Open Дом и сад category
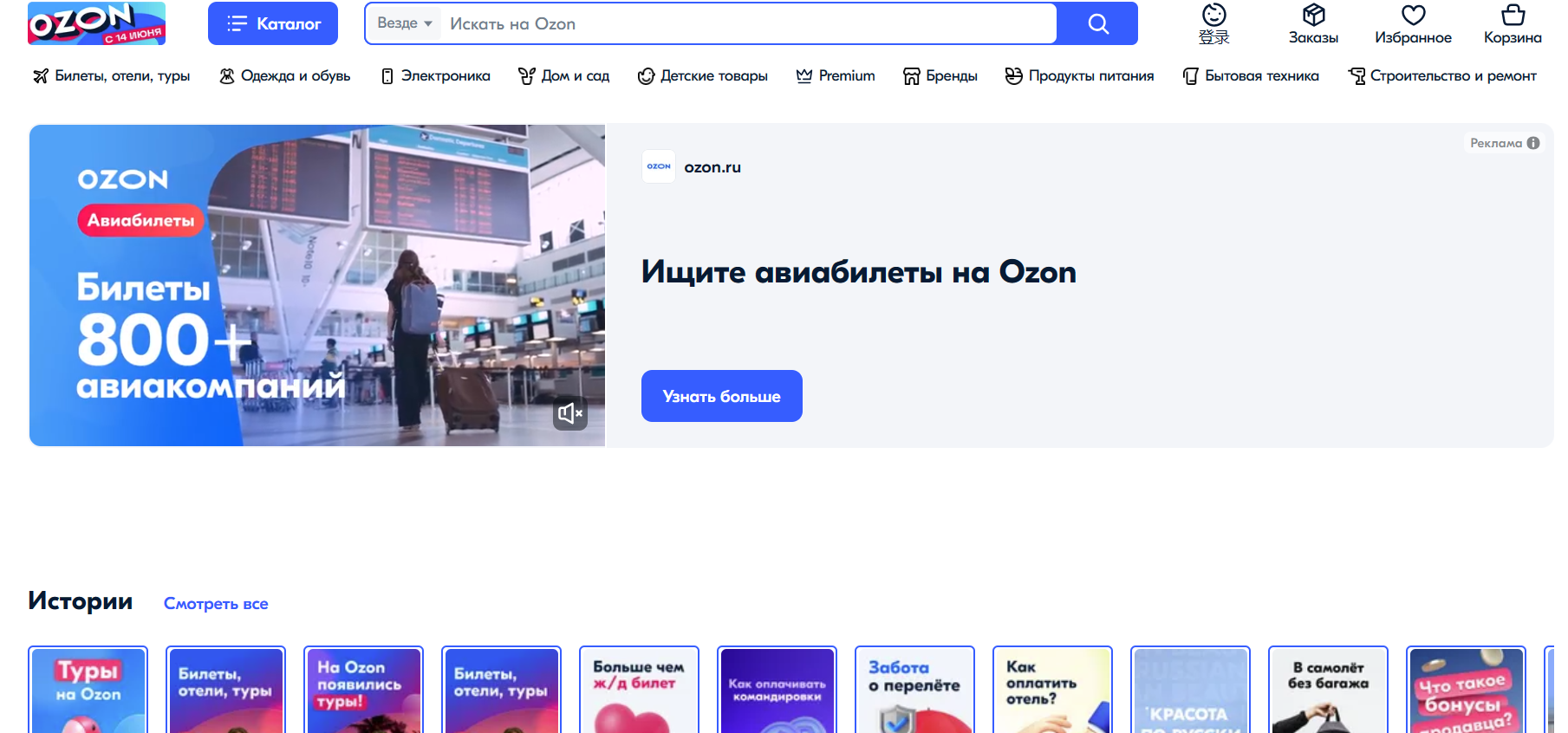This screenshot has width=1568, height=733. (576, 76)
